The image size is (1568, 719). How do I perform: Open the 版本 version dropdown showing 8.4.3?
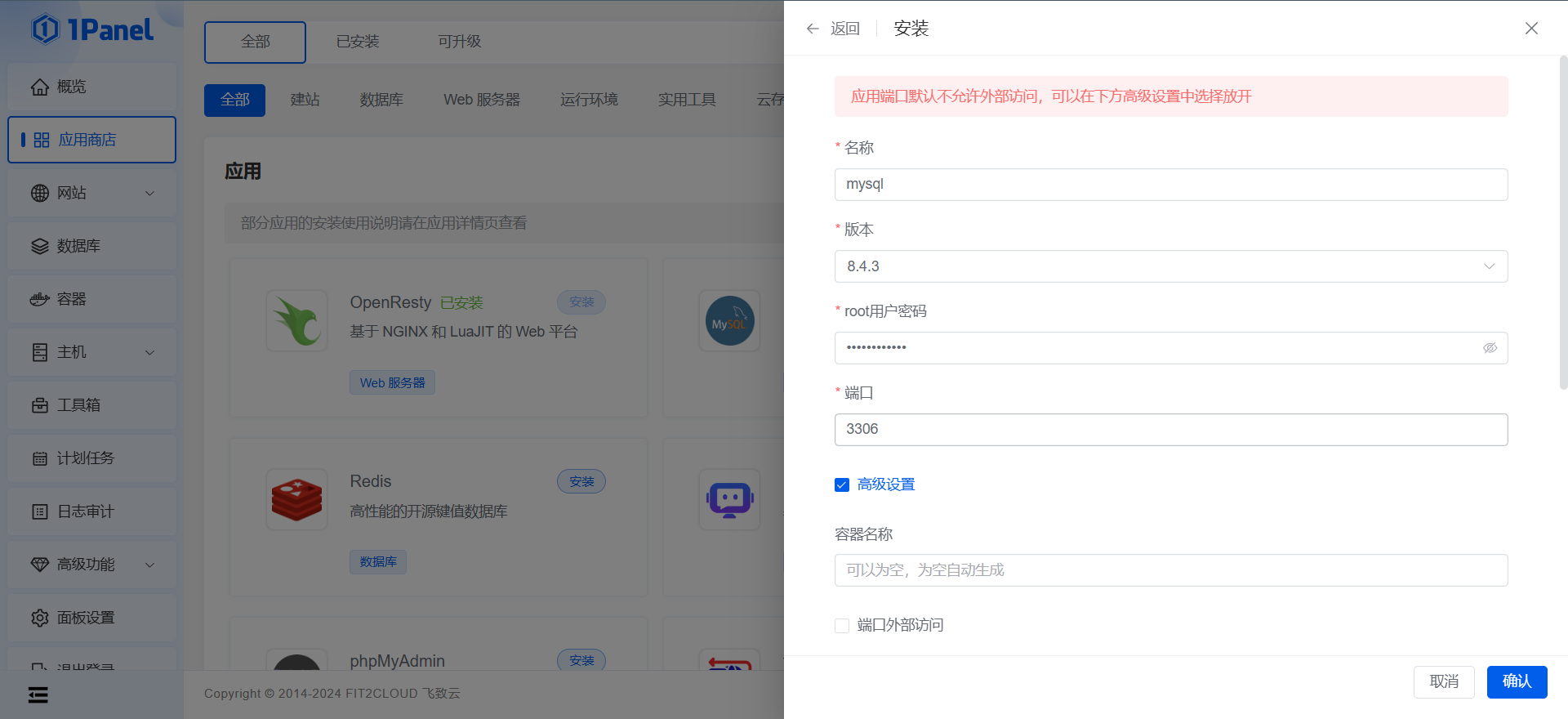point(1170,266)
